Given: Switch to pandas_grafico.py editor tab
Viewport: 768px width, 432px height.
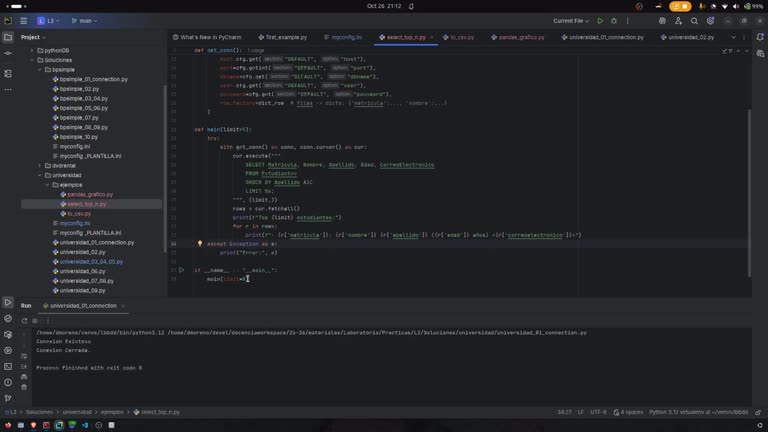Looking at the screenshot, I should 518,37.
